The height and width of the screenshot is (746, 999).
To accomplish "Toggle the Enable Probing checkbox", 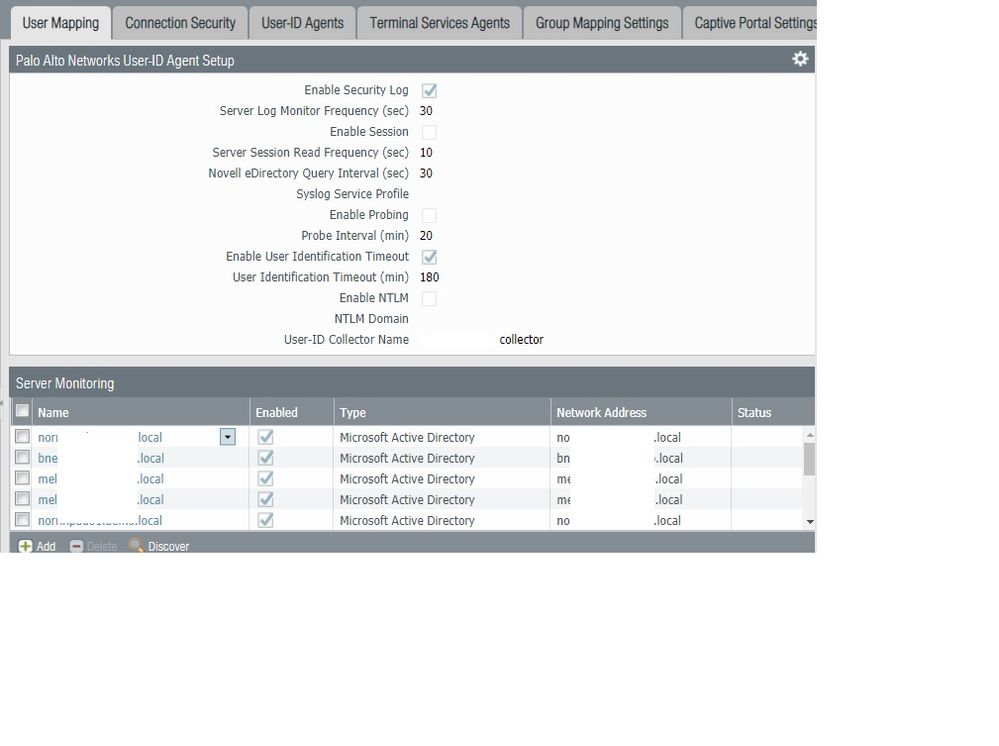I will (x=429, y=215).
